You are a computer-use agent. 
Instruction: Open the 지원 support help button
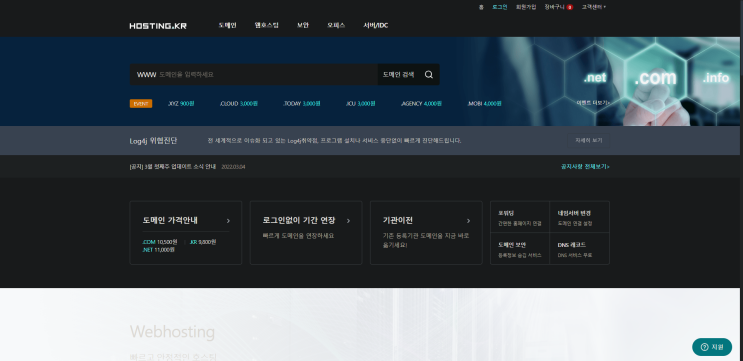tap(712, 347)
